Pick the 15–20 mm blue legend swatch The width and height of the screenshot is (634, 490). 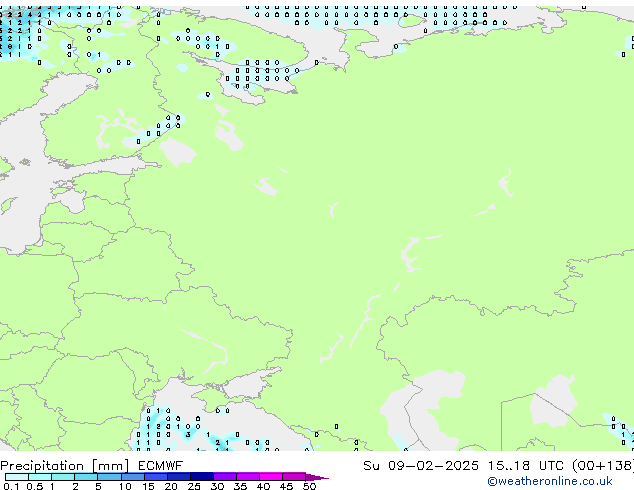tap(156, 477)
